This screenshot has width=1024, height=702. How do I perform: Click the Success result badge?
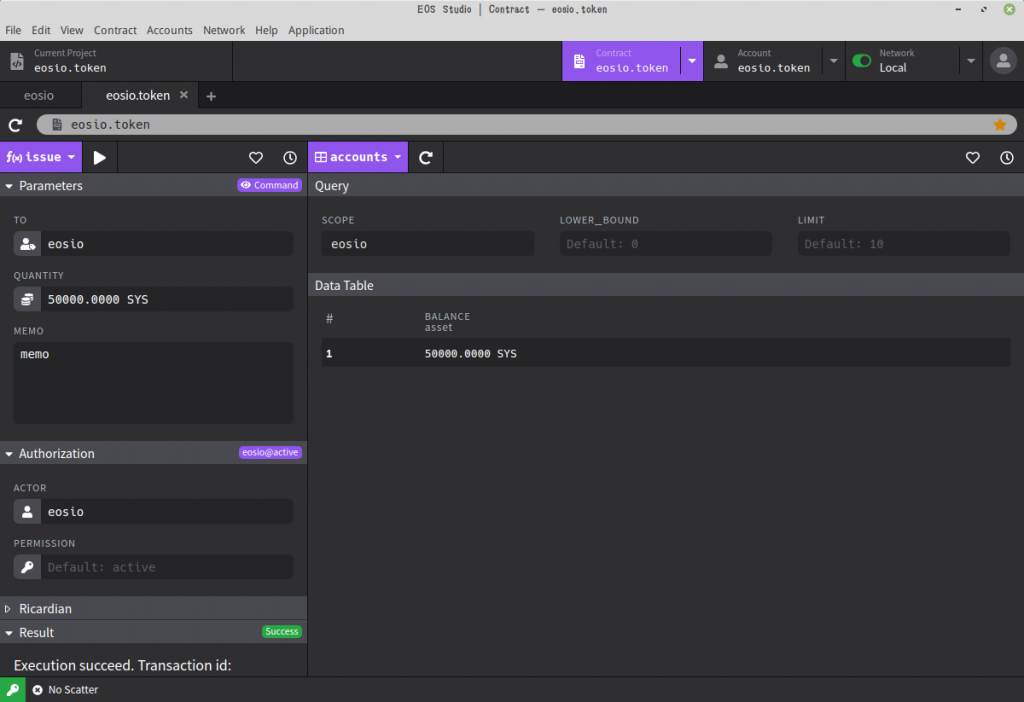coord(281,631)
